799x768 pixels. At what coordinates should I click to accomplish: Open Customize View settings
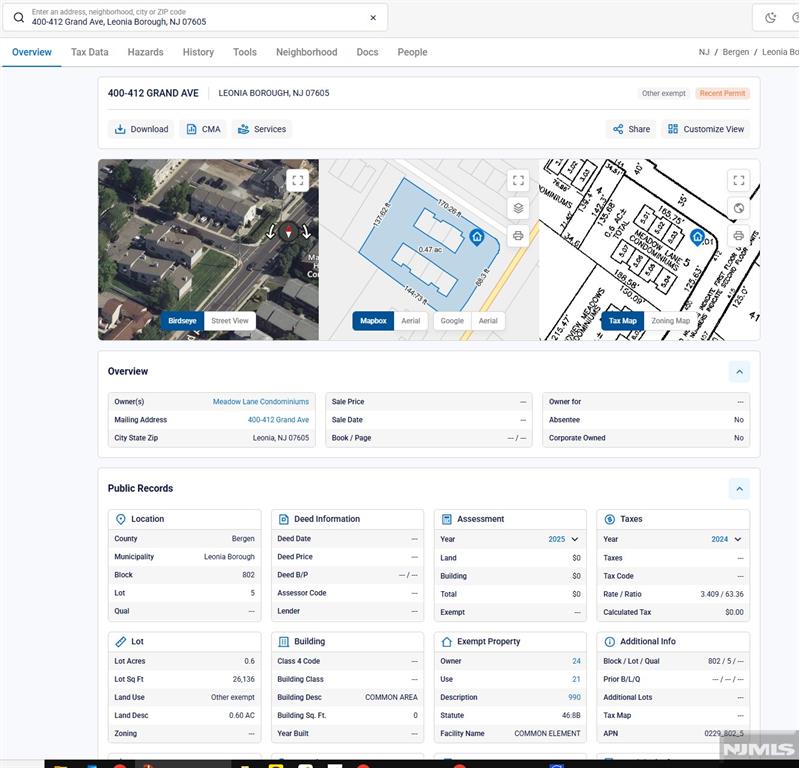(x=705, y=129)
